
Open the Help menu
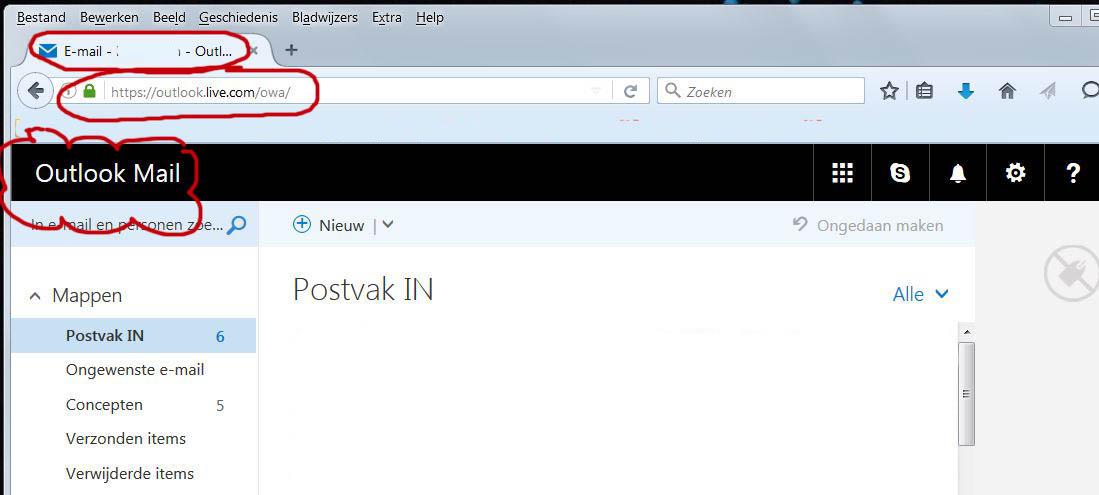(x=430, y=18)
